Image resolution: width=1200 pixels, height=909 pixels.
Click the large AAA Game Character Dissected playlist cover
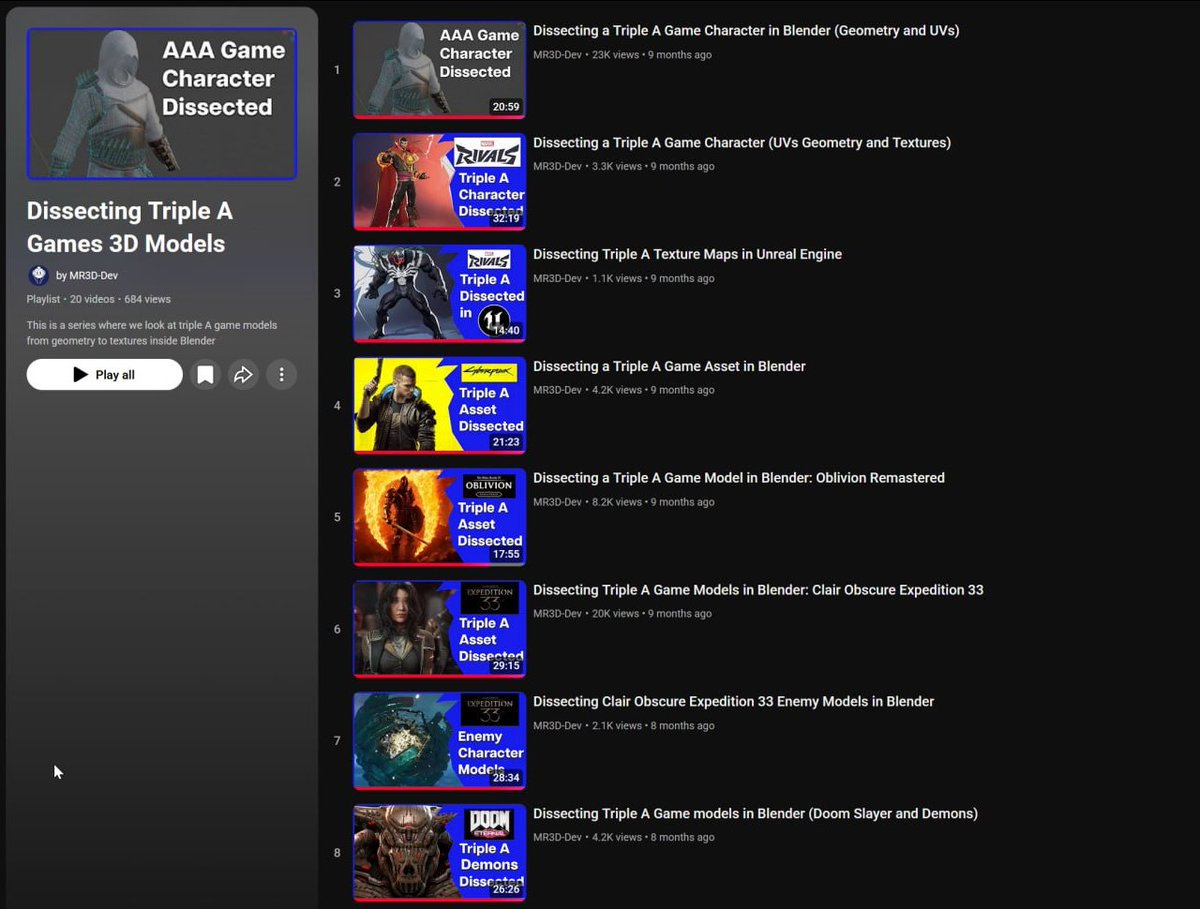(x=162, y=104)
